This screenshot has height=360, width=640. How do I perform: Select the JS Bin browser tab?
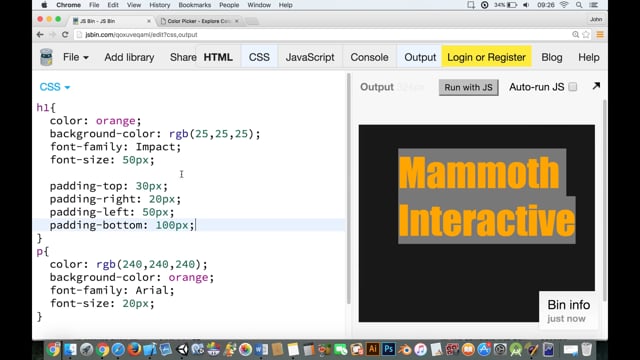click(x=110, y=21)
